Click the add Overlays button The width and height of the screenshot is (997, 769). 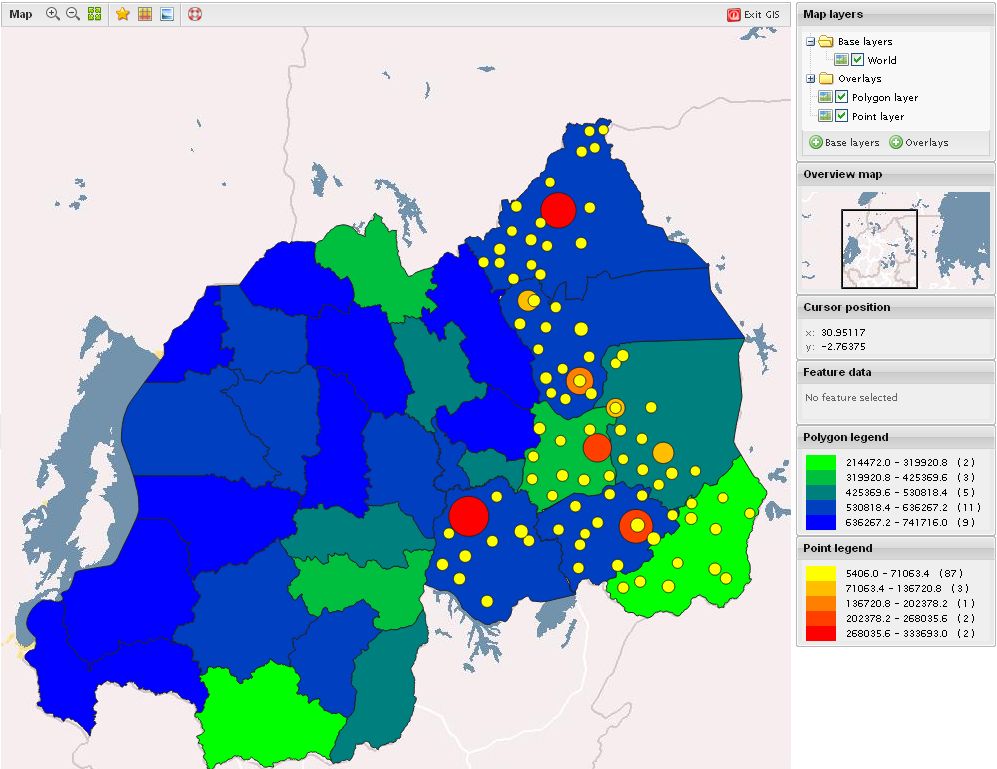(918, 143)
